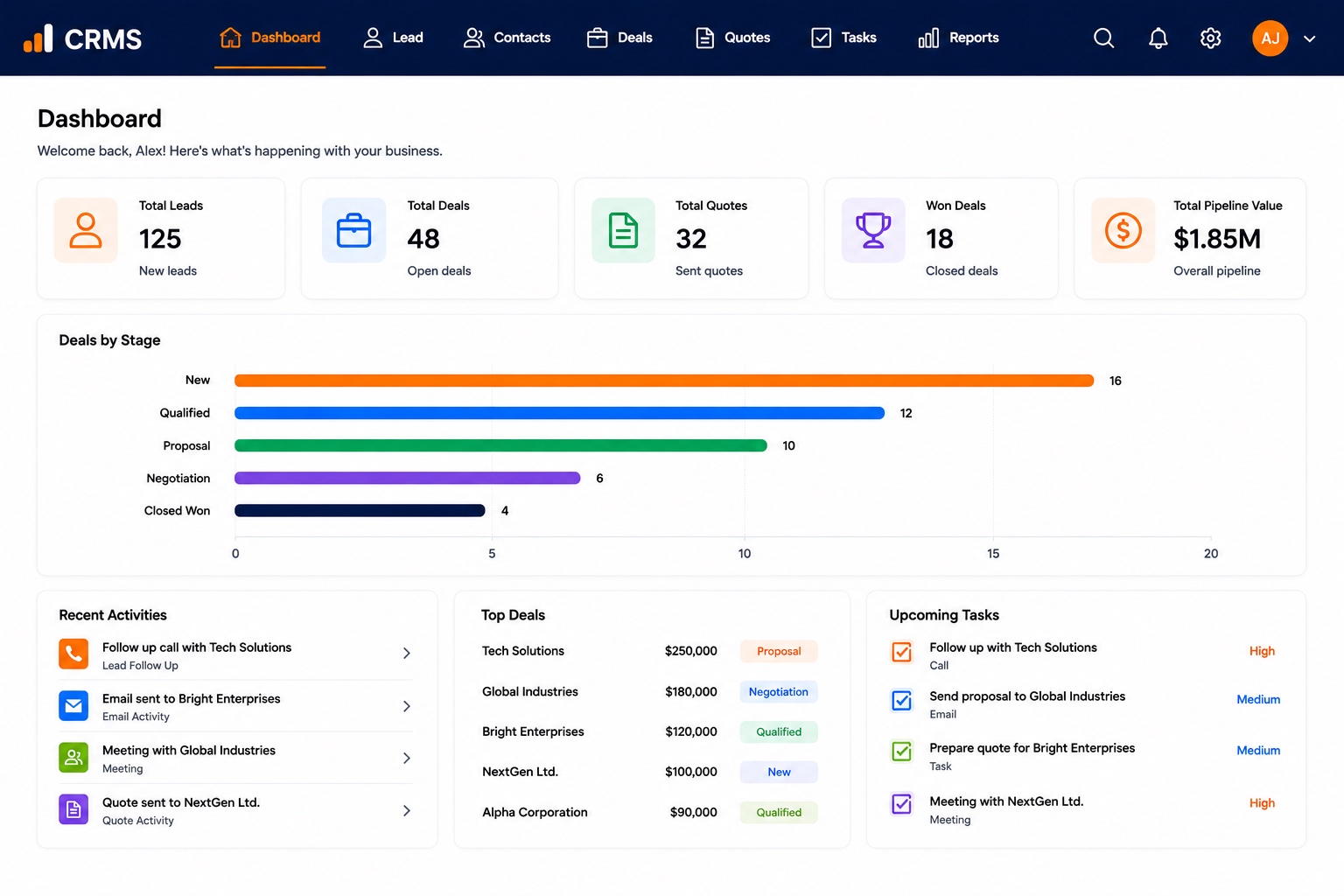Click the Total Quotes document icon

click(623, 230)
